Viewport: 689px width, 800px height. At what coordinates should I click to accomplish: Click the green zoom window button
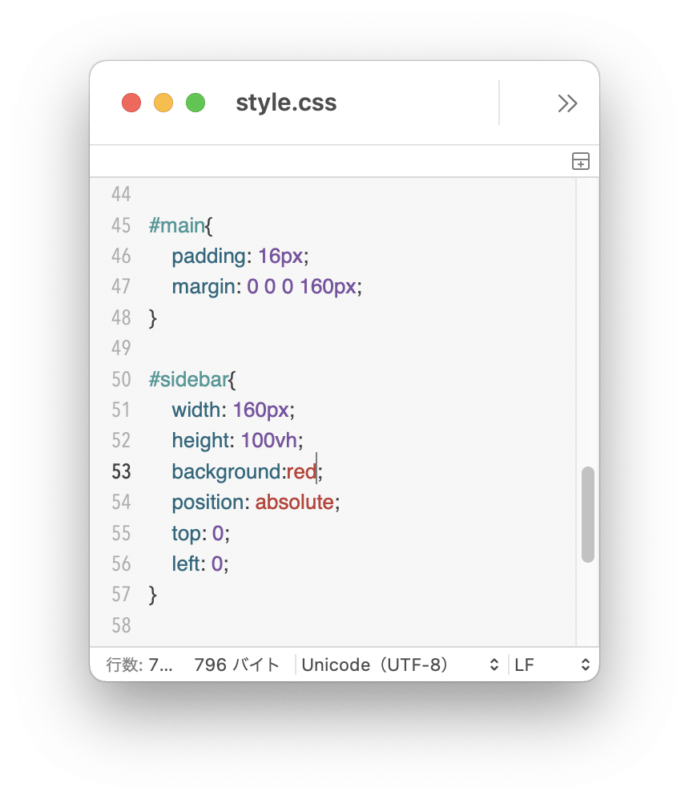[195, 103]
